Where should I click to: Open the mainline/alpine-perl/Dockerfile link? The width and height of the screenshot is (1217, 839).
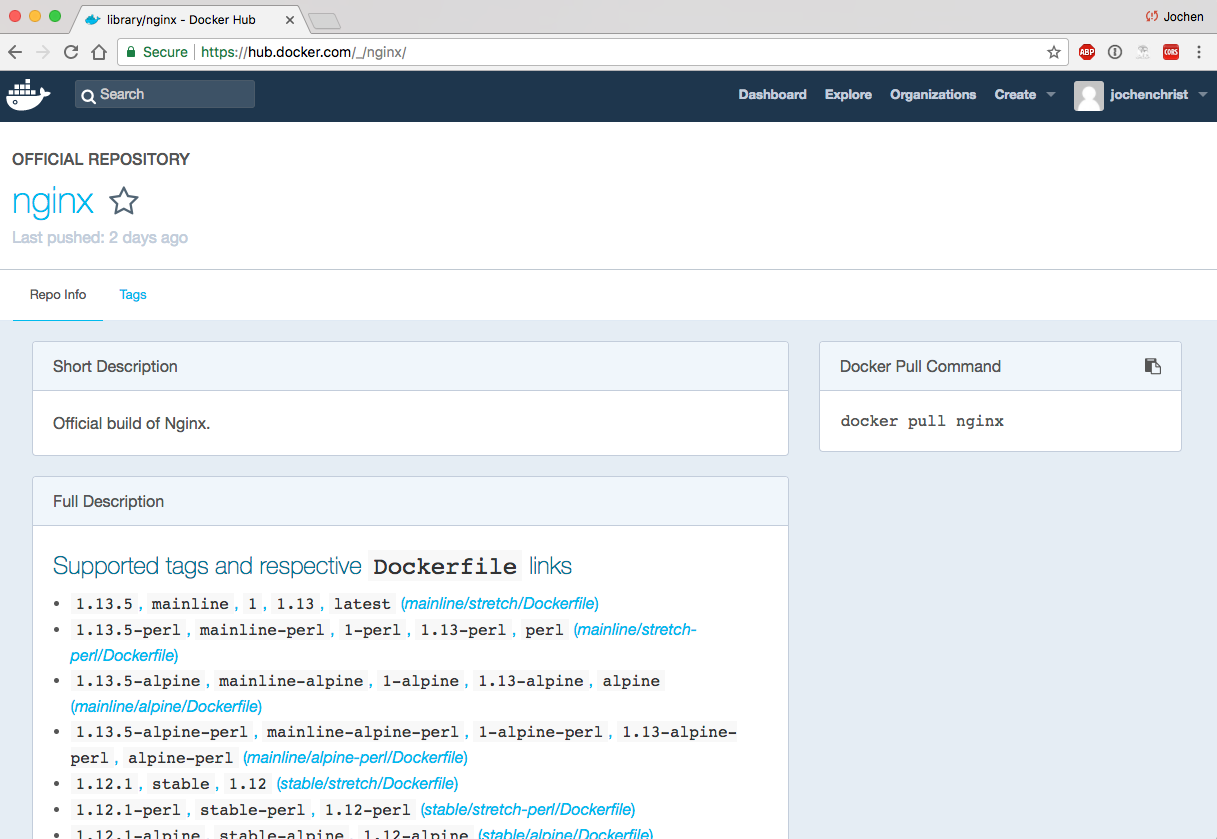click(355, 757)
